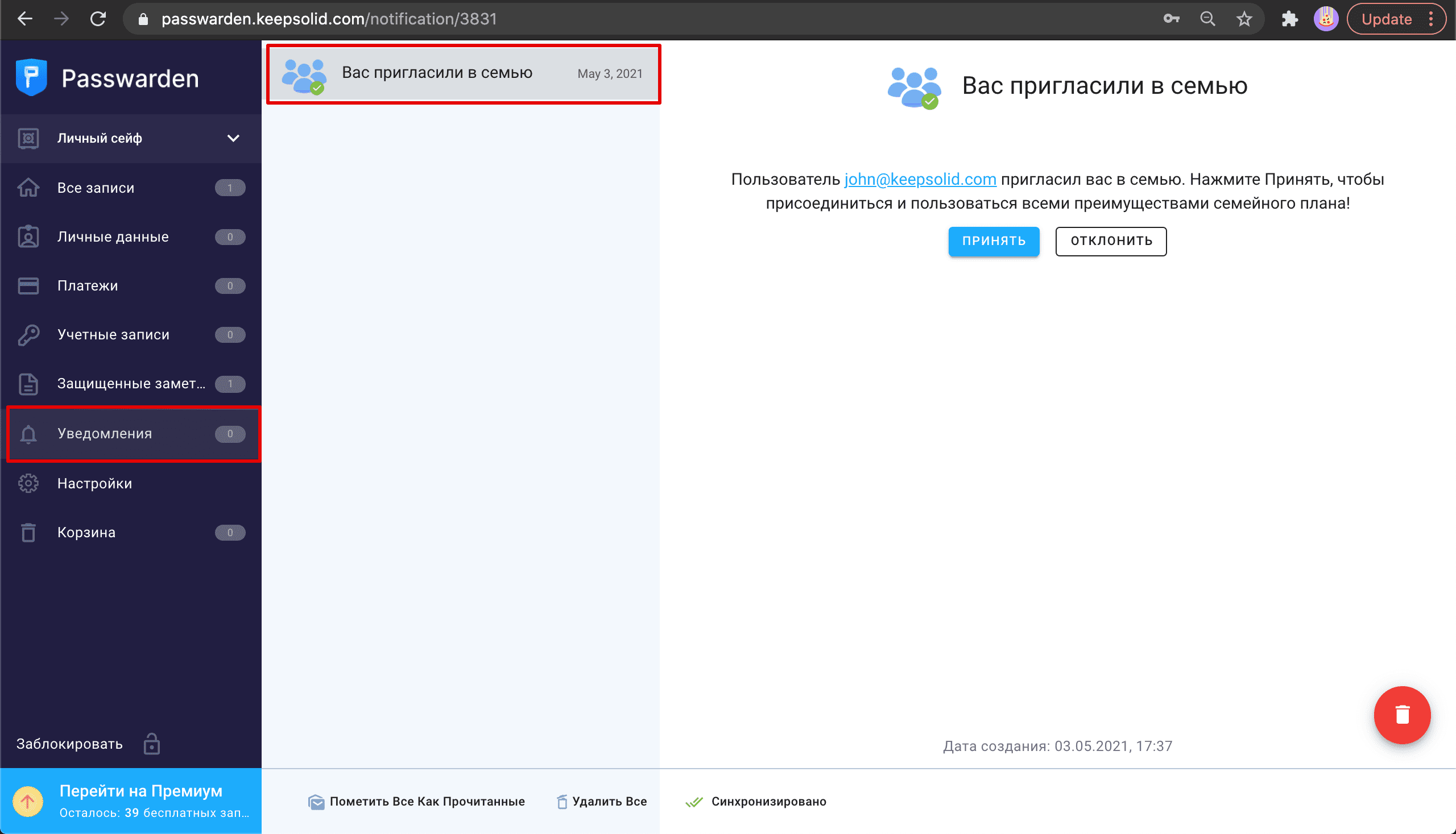The image size is (1456, 834).
Task: Click the browser address bar URL
Action: pos(329,19)
